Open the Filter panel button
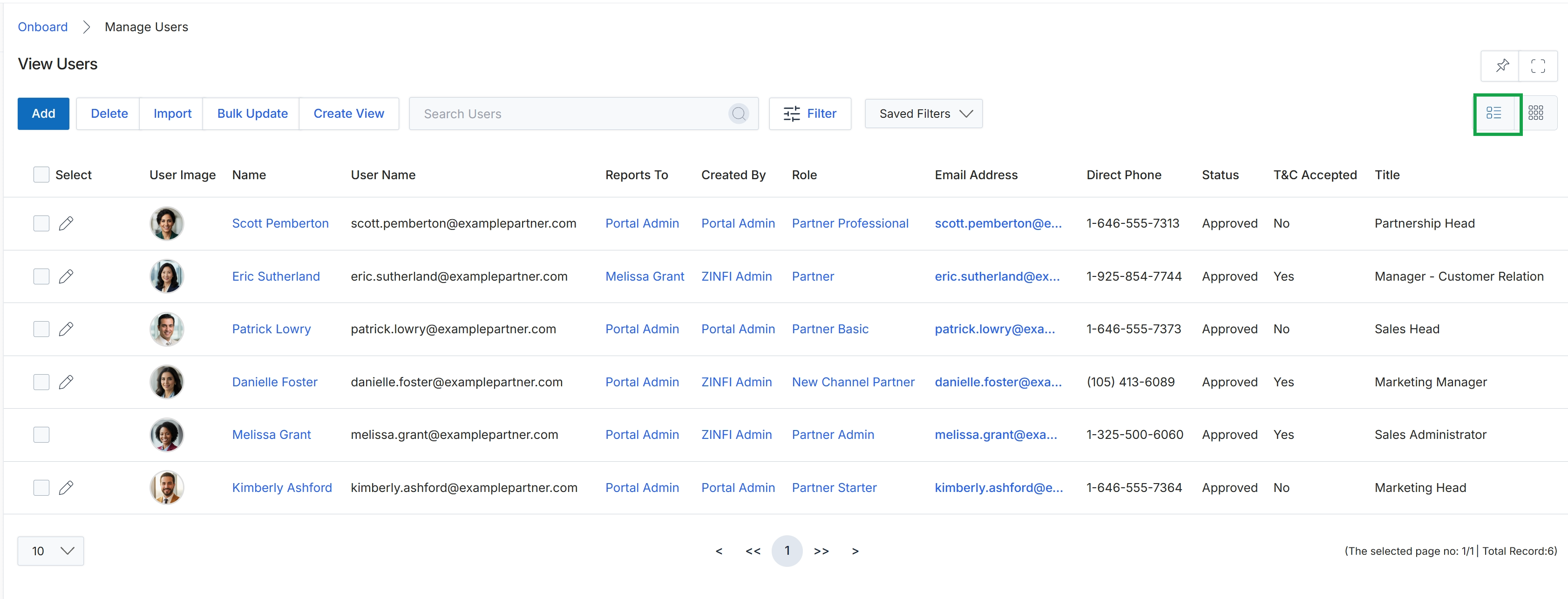This screenshot has width=1568, height=599. [809, 114]
